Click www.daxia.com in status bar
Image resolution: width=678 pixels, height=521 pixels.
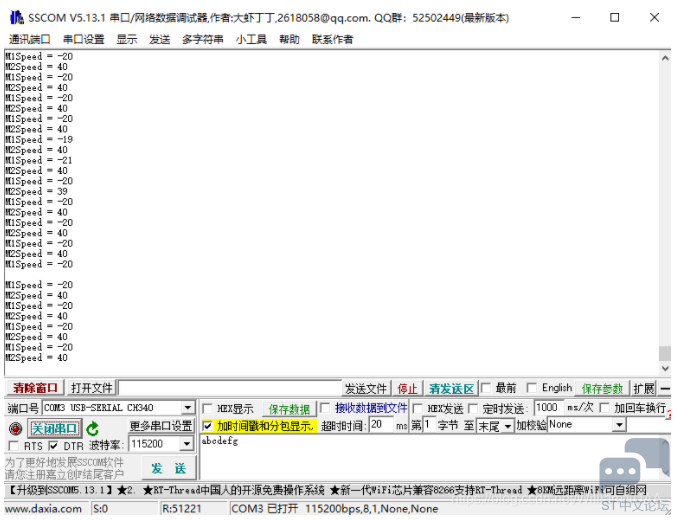pyautogui.click(x=44, y=509)
